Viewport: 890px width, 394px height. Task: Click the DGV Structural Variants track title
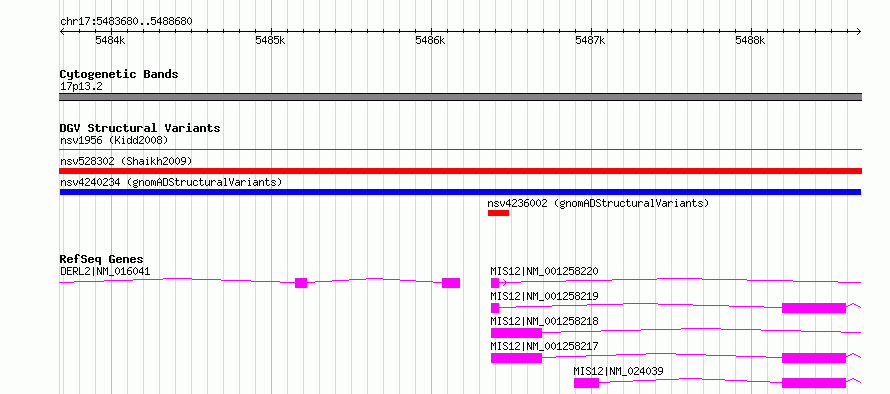click(x=140, y=128)
